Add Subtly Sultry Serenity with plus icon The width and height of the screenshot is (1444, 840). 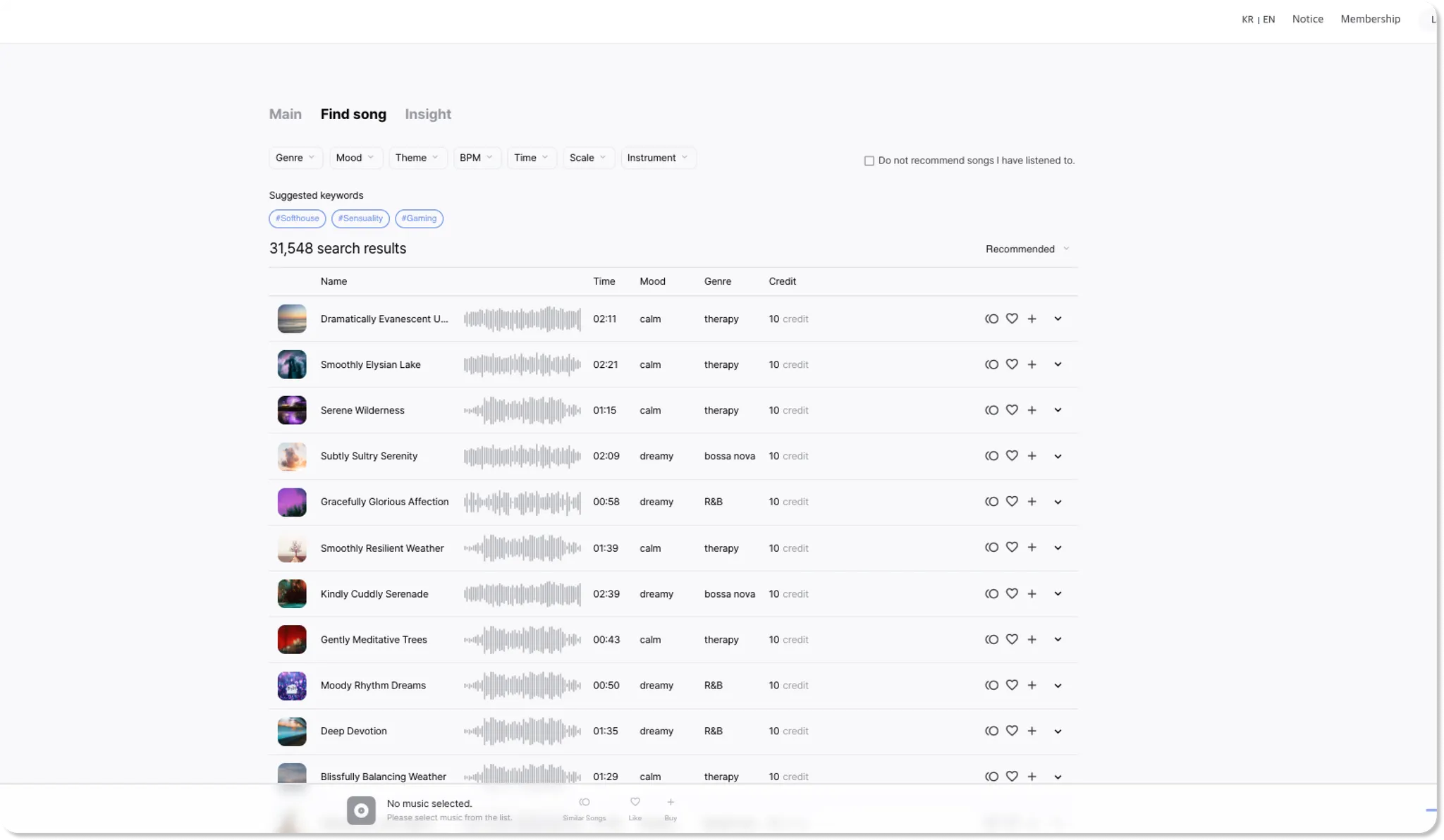[1032, 456]
